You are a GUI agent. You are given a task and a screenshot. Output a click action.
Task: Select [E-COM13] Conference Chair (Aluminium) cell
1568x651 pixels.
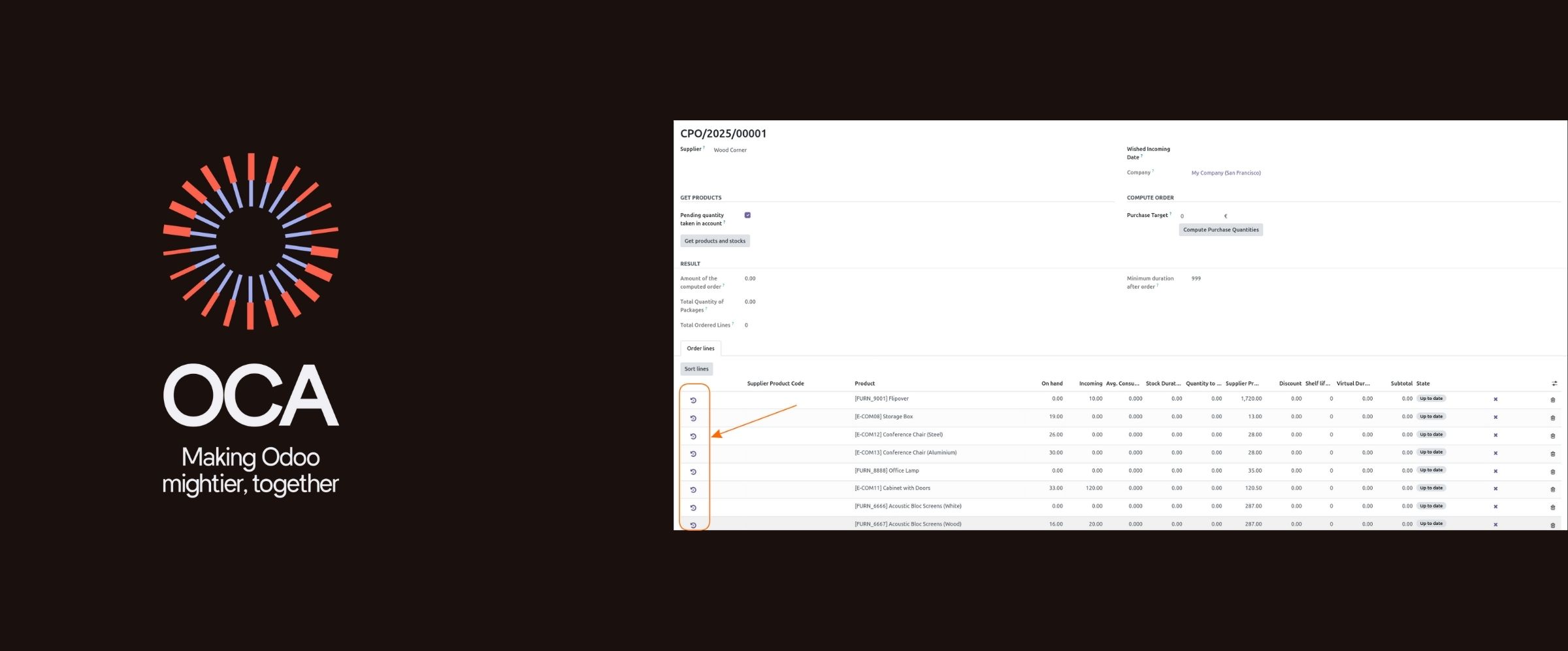(906, 452)
